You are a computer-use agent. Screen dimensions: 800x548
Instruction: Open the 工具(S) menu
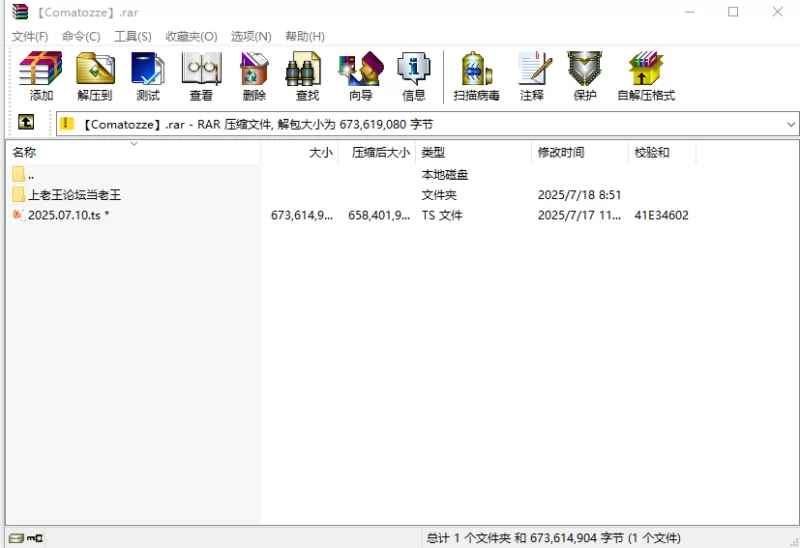(133, 36)
